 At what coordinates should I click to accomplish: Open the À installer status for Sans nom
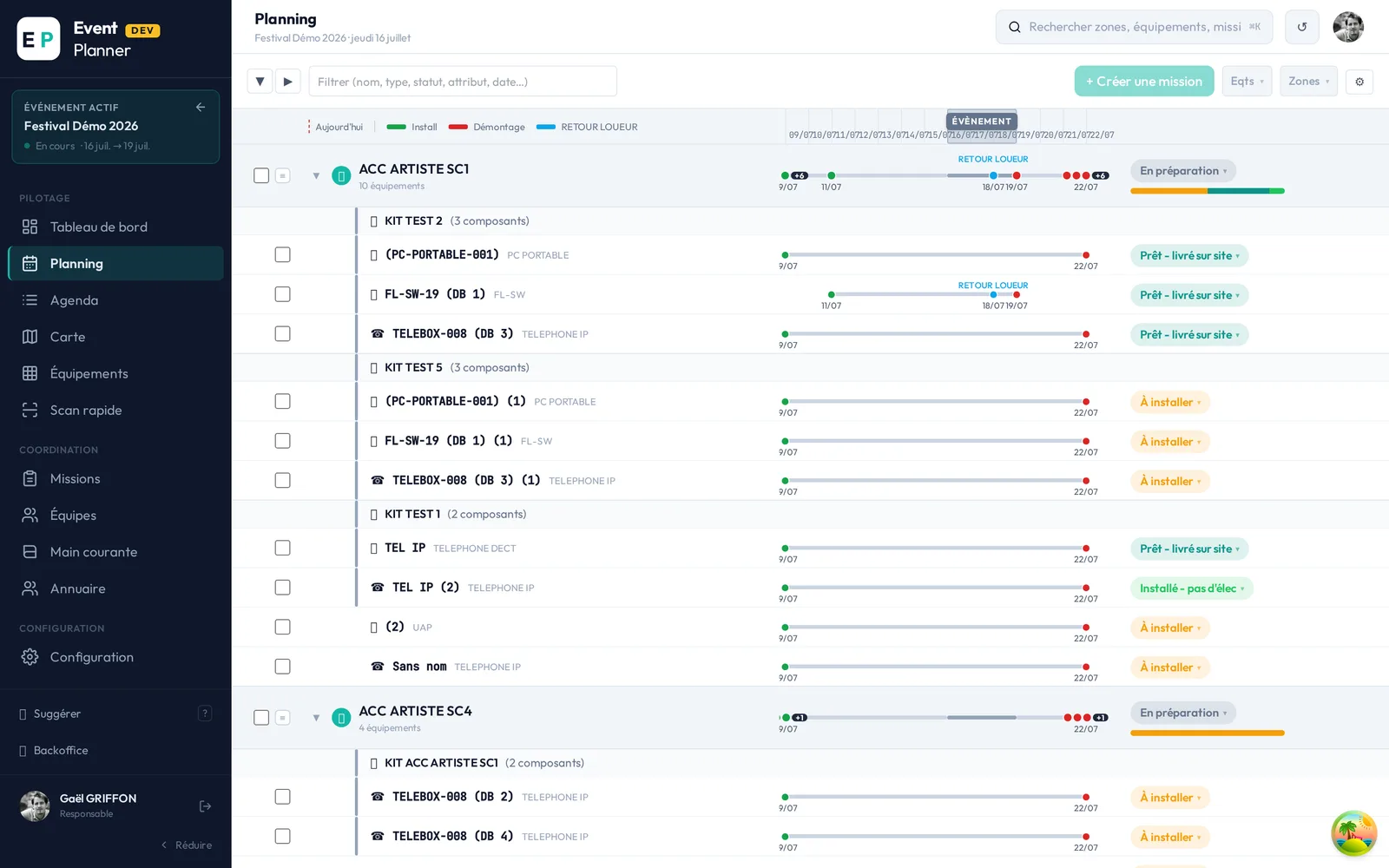click(x=1170, y=667)
